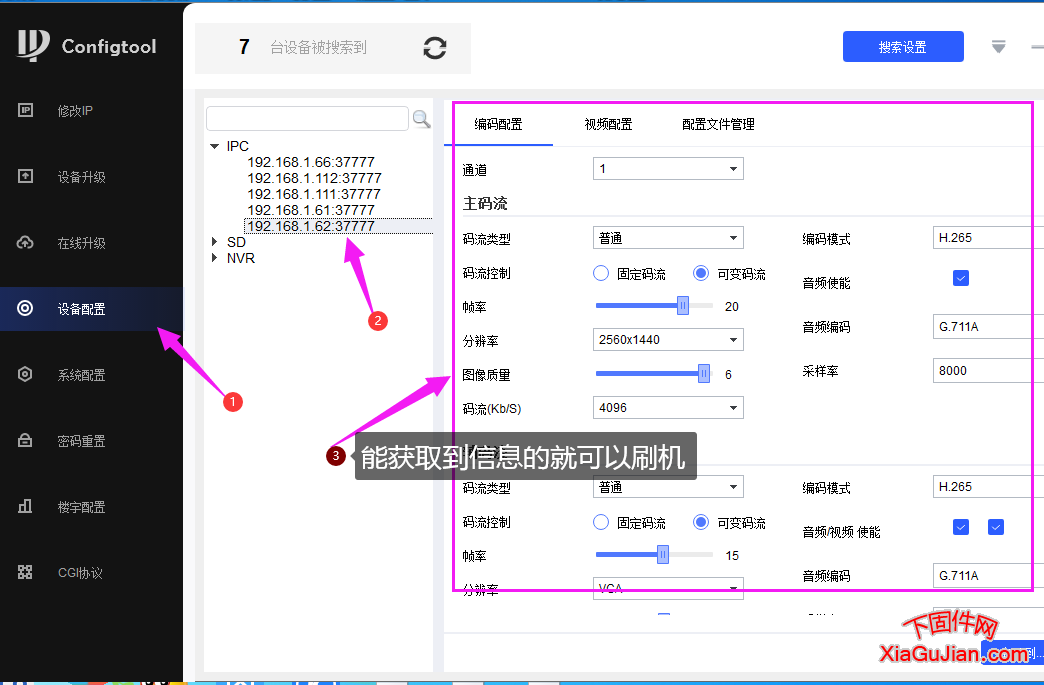The image size is (1044, 685).
Task: Toggle the first 音频/视频 使能 checkbox
Action: tap(961, 527)
